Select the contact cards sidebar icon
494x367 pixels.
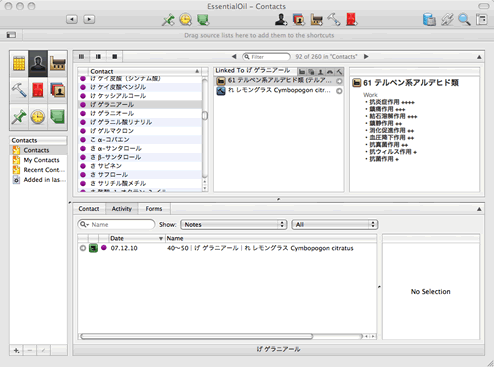point(57,90)
